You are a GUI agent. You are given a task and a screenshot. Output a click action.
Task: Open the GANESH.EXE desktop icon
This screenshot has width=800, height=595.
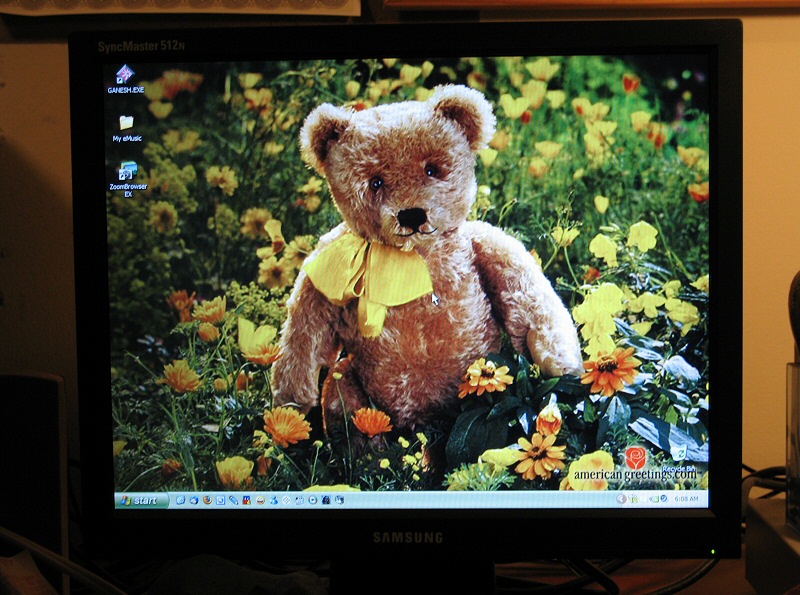click(126, 79)
